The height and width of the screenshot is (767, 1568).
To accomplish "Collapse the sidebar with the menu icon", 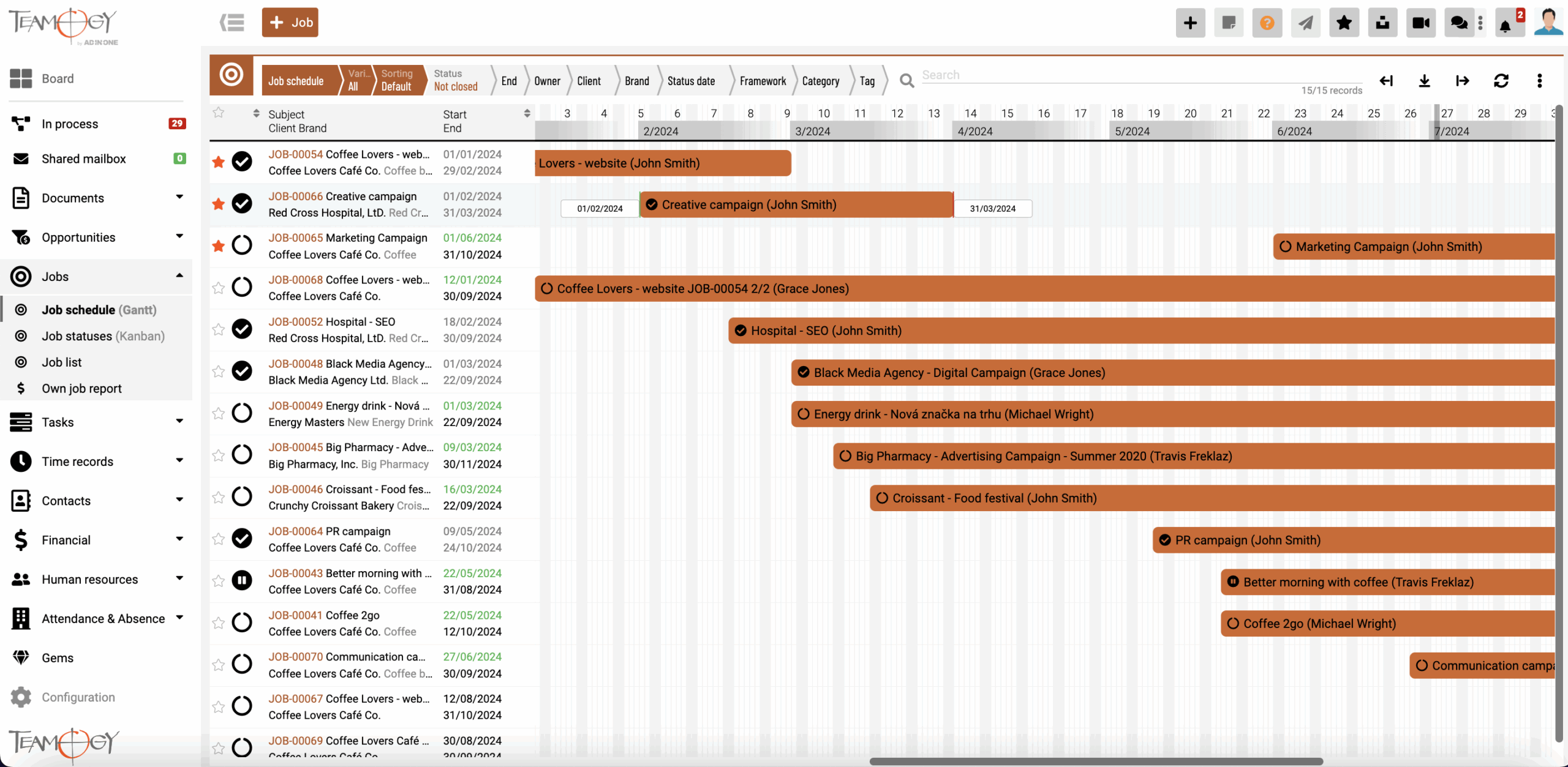I will 232,23.
